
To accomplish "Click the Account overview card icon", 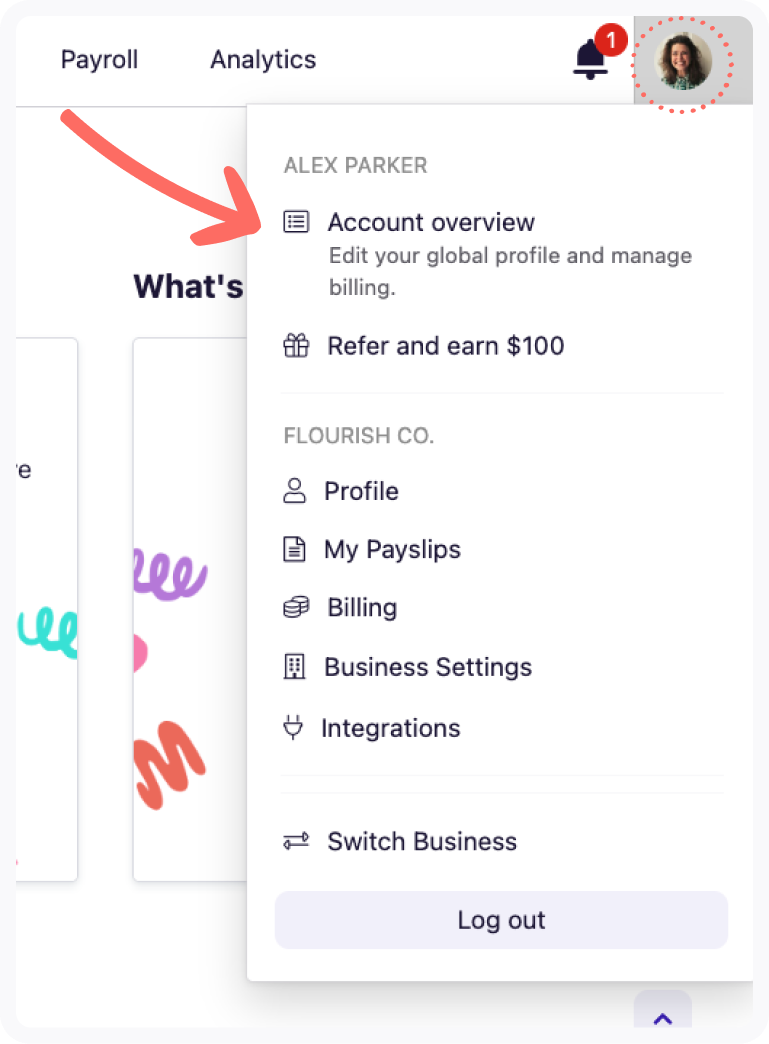I will [296, 222].
